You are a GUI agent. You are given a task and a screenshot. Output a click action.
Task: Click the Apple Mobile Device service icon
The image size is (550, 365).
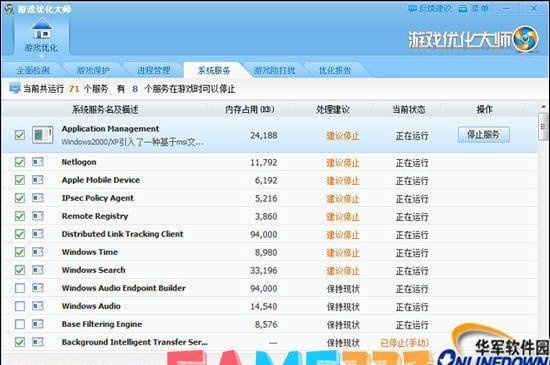tap(38, 180)
